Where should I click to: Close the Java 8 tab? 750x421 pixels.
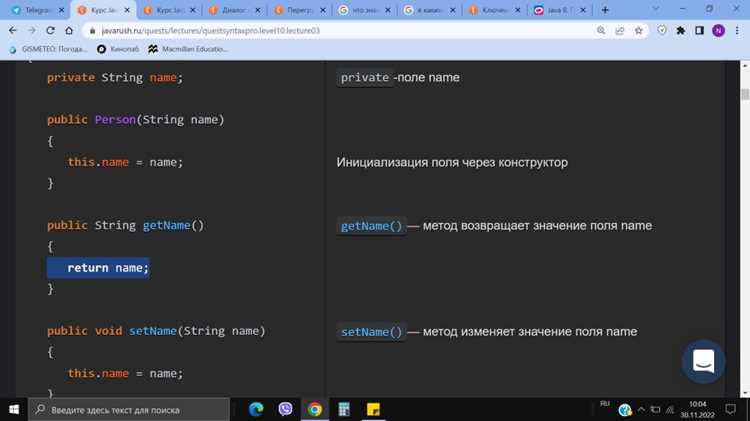(x=583, y=10)
